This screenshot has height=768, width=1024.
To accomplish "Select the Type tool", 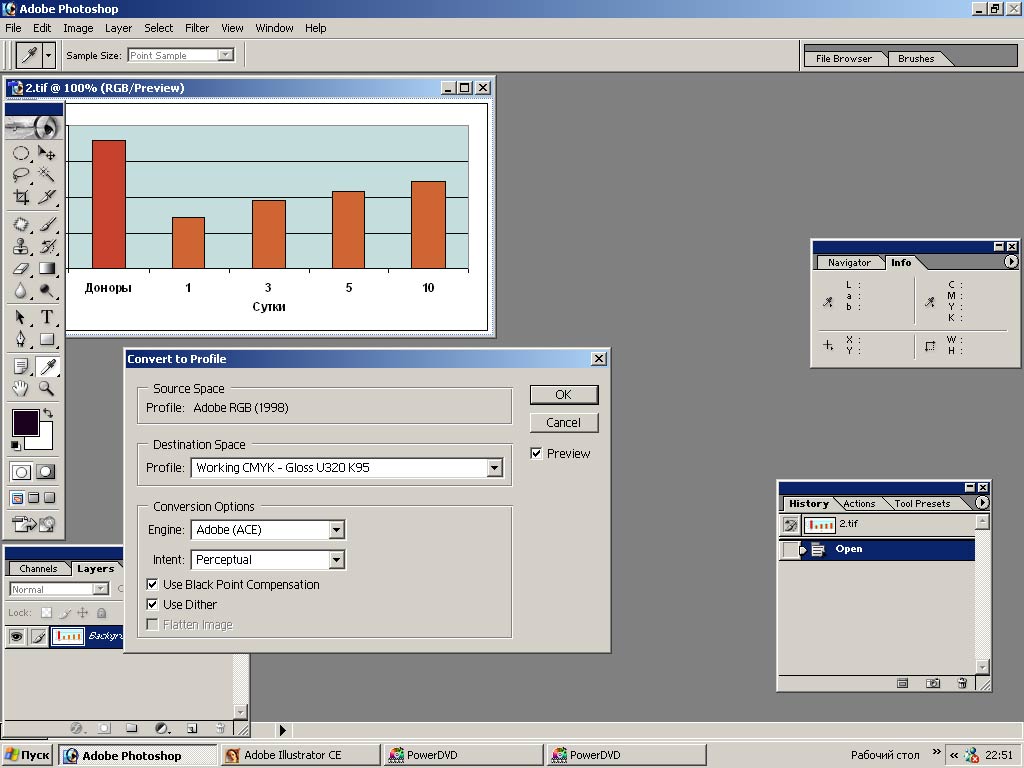I will tap(46, 317).
